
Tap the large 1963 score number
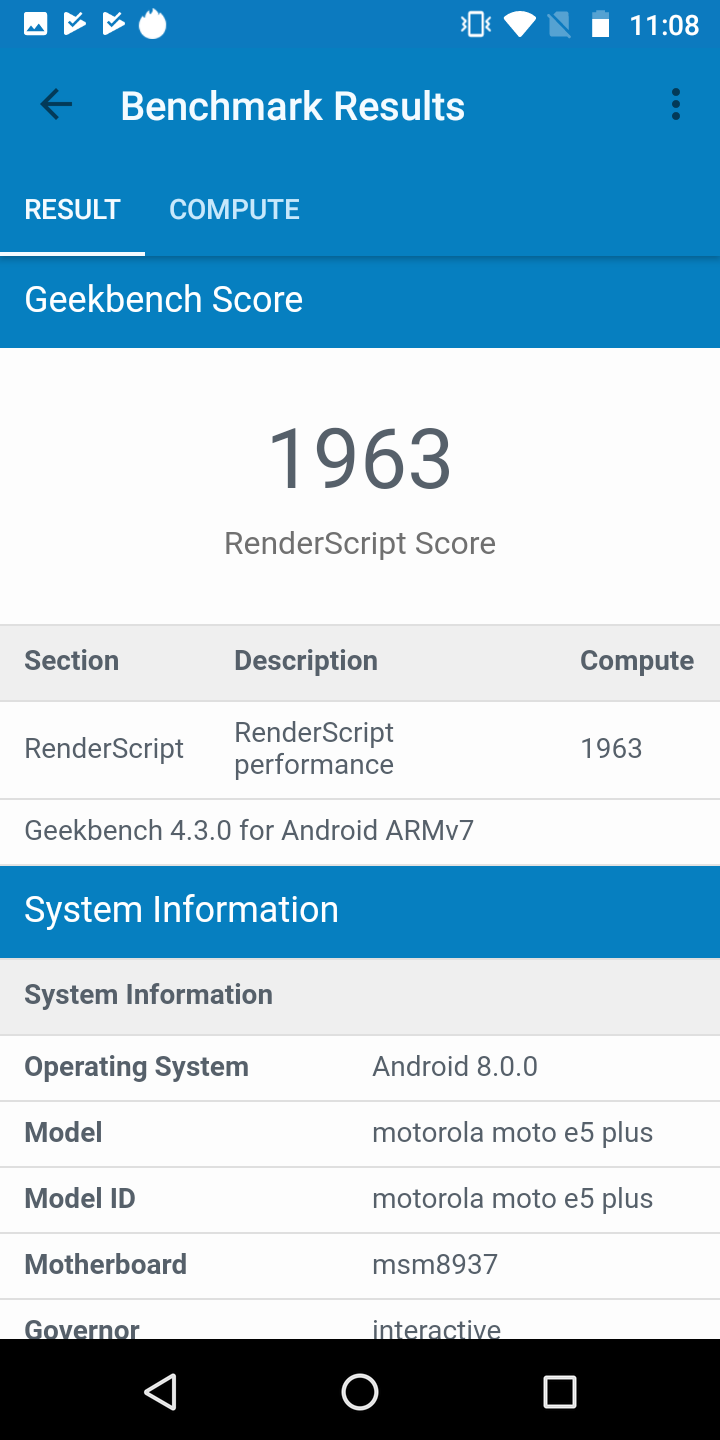[360, 459]
